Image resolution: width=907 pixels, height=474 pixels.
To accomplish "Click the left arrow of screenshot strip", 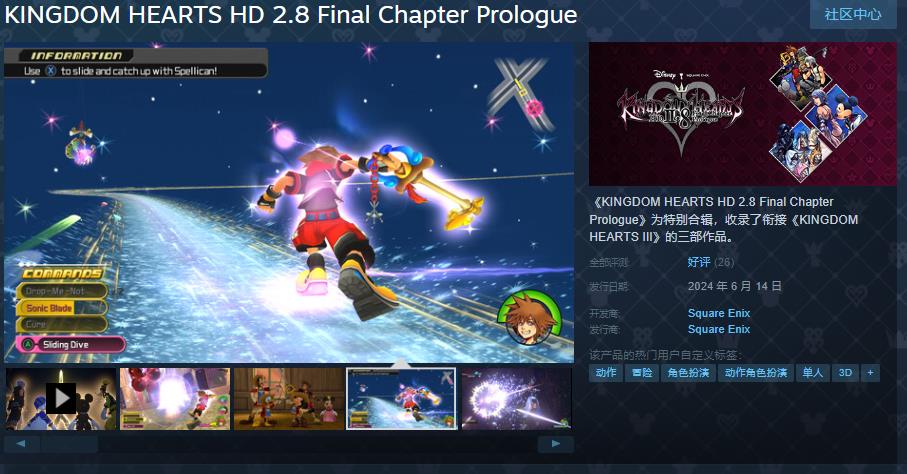I will [21, 444].
